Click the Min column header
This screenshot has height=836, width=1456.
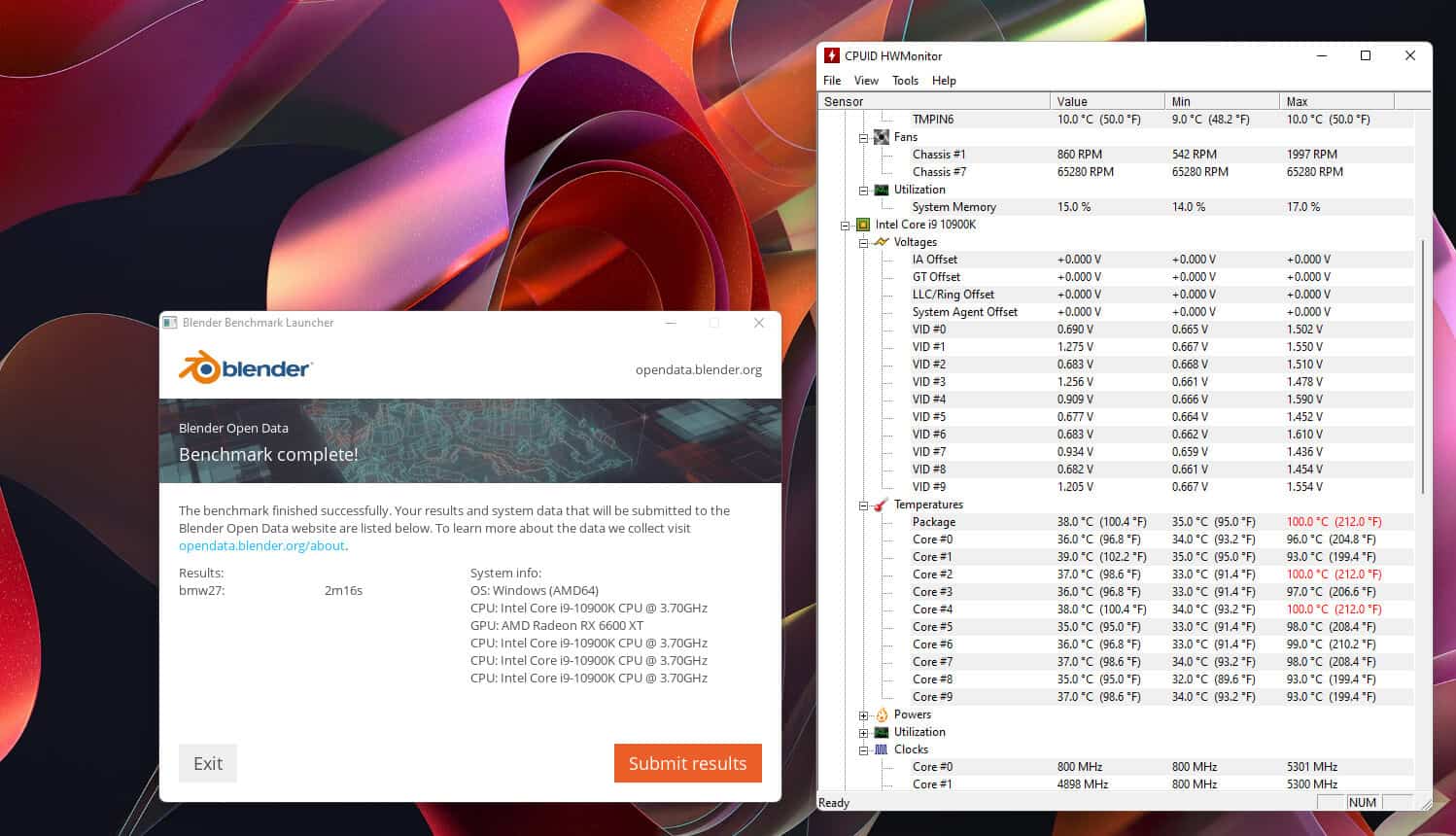1222,101
